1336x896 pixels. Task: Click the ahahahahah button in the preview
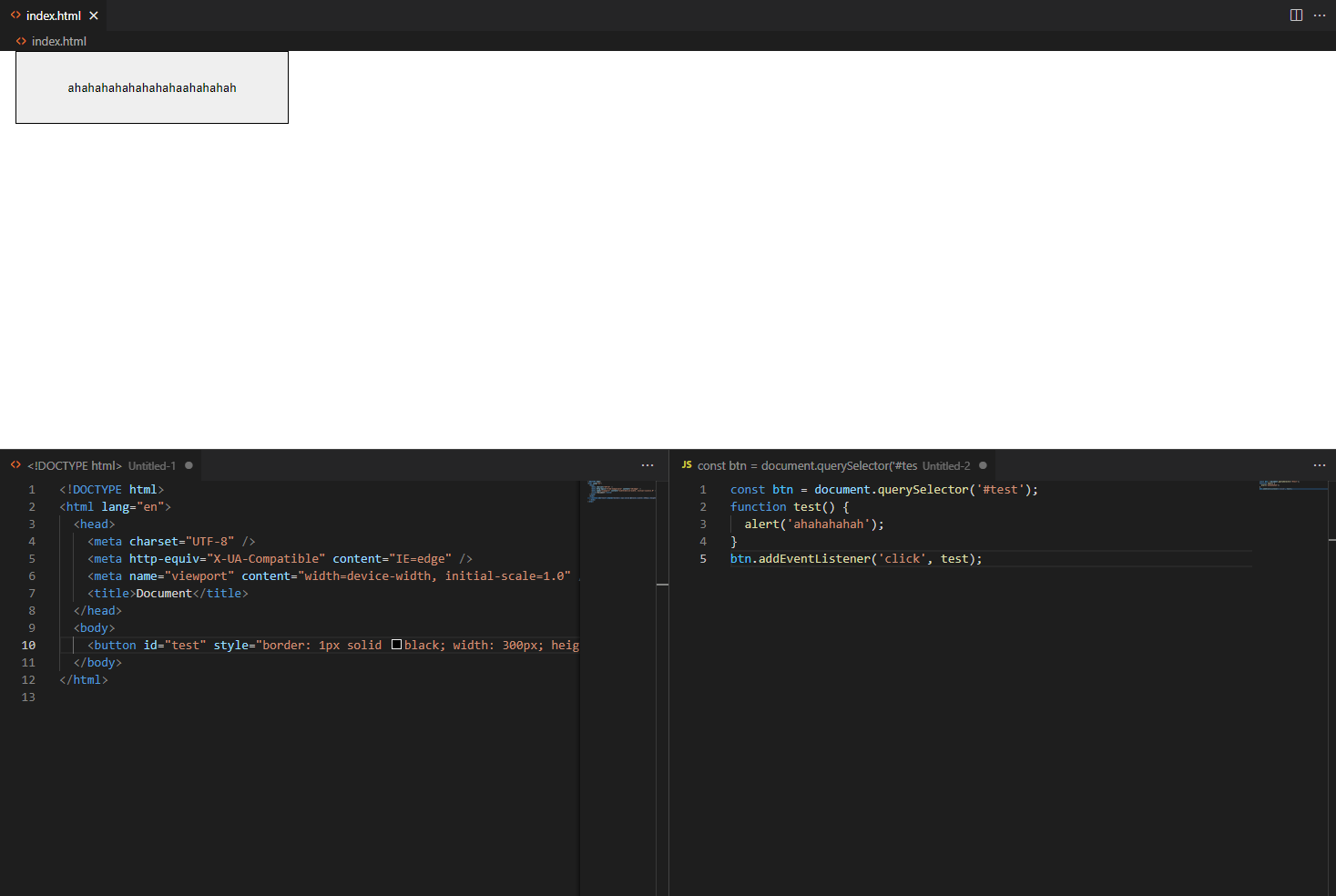tap(151, 87)
